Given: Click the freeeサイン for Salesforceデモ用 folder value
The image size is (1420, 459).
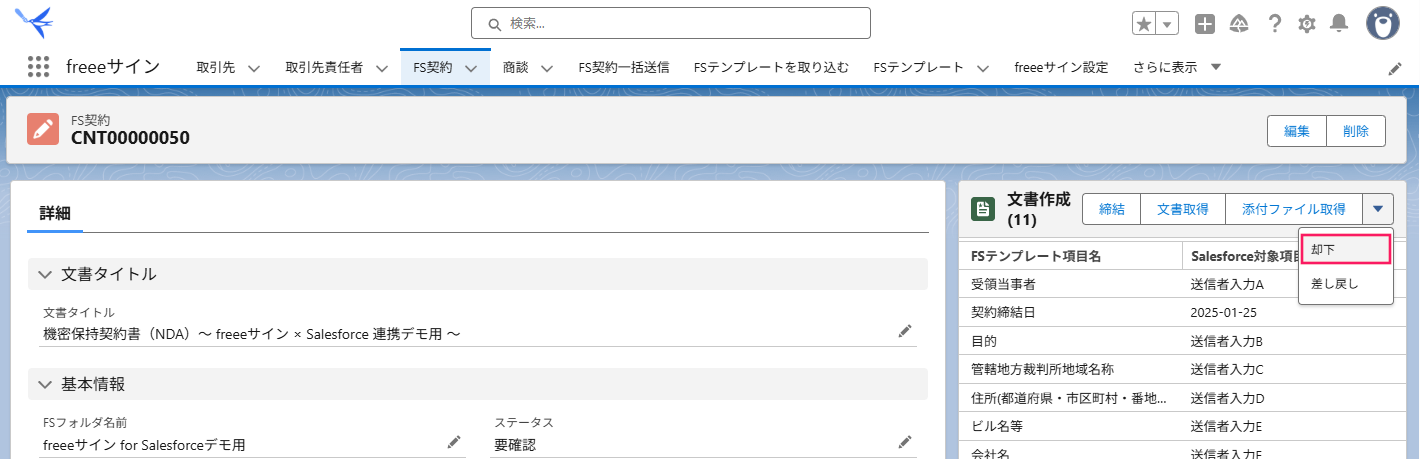Looking at the screenshot, I should 144,444.
